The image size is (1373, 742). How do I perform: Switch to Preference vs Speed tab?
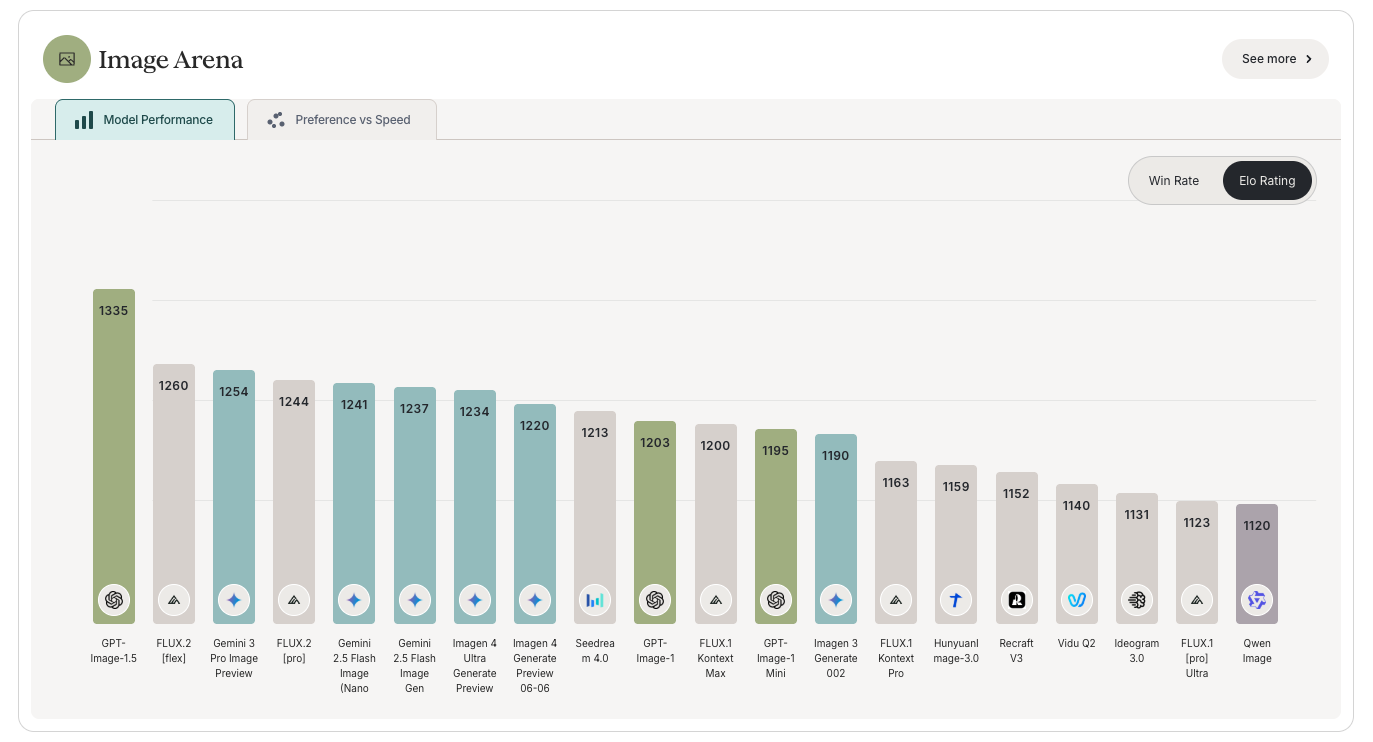pos(341,120)
